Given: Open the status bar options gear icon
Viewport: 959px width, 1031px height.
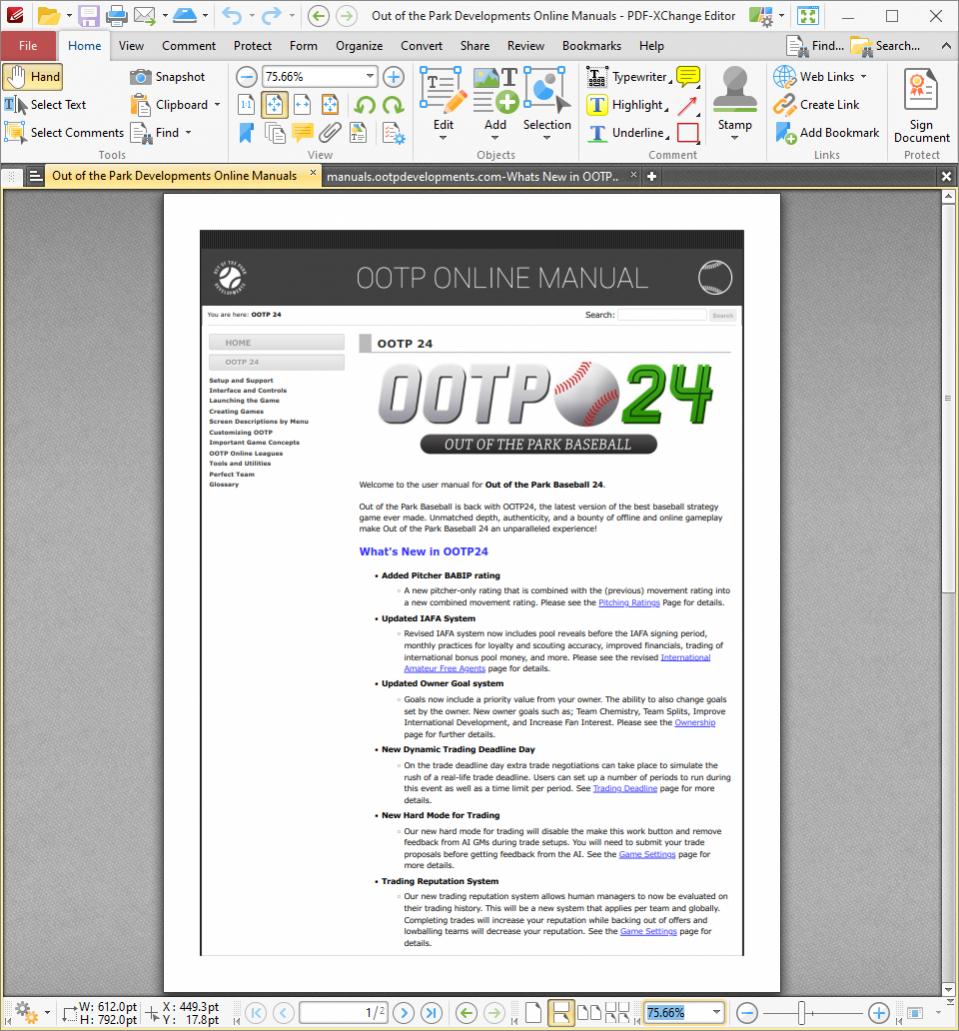Looking at the screenshot, I should coord(25,1011).
